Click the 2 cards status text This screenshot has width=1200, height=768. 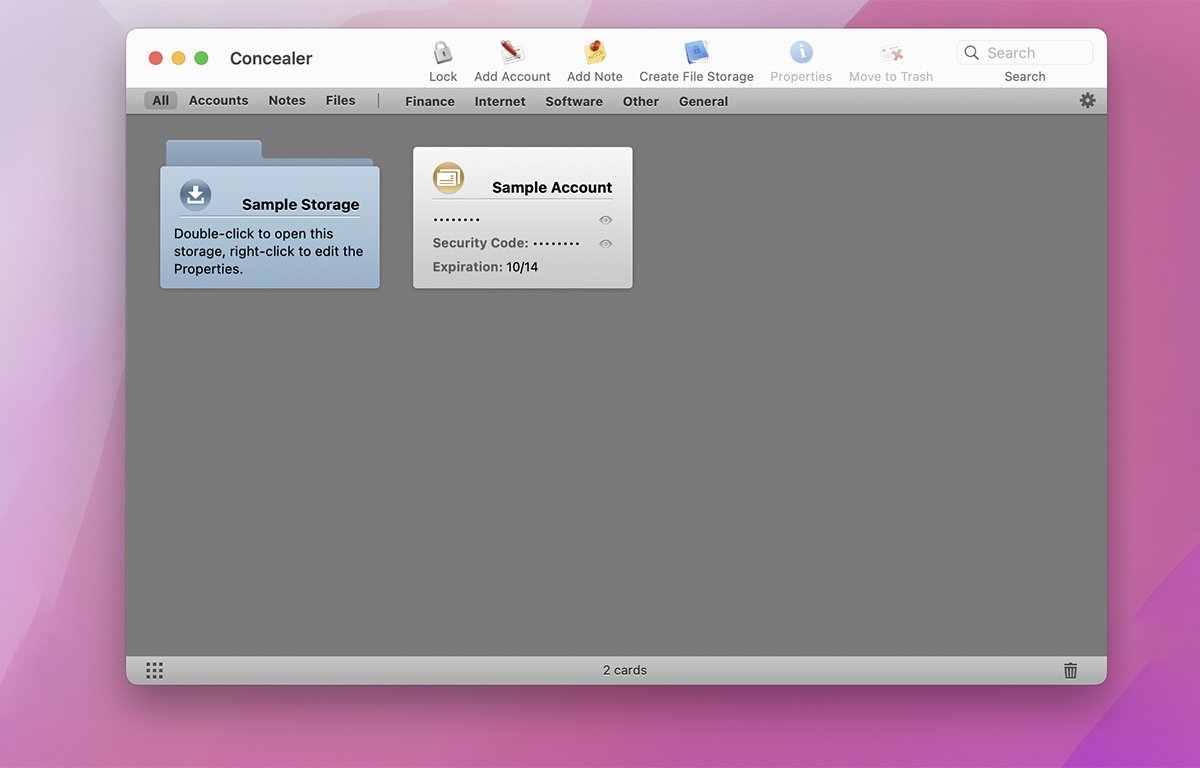click(625, 670)
